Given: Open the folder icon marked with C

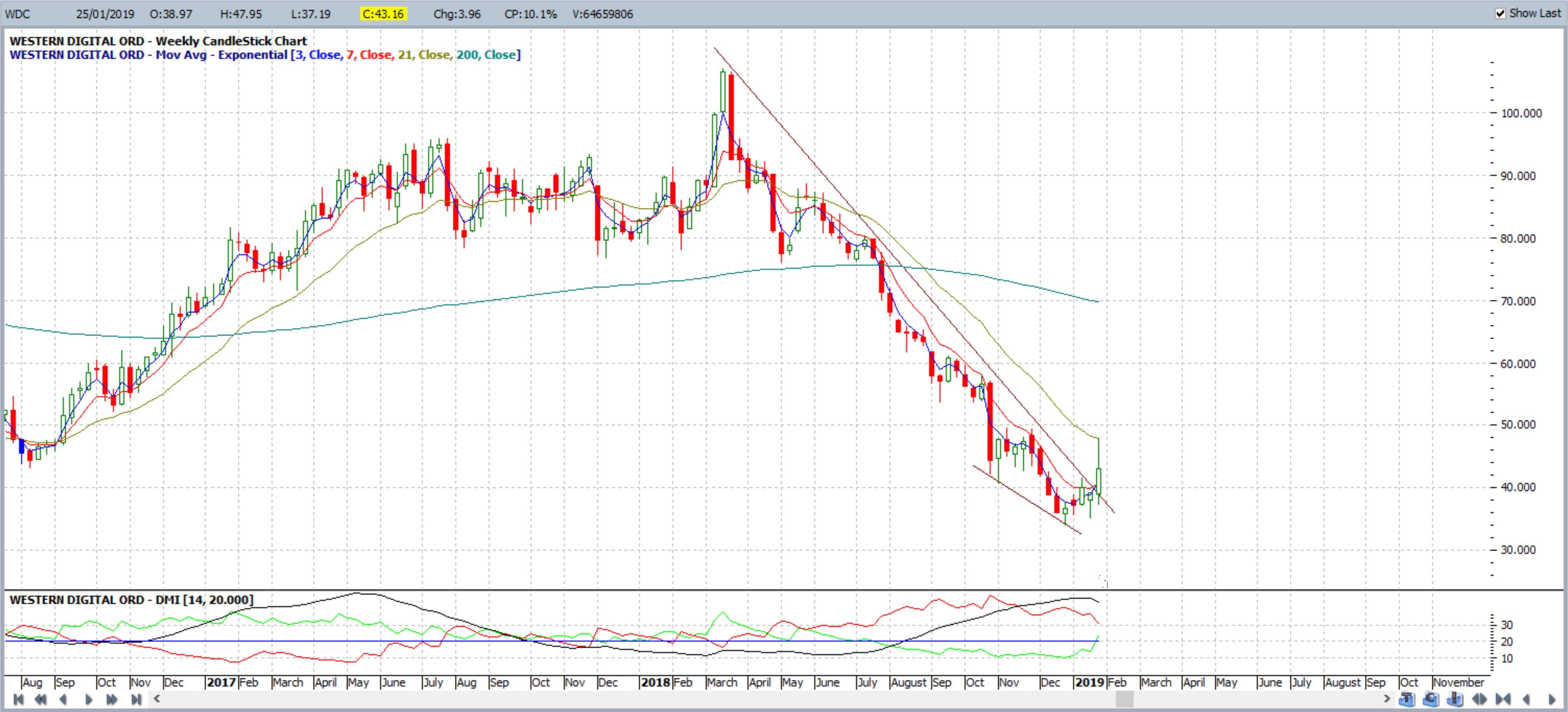Looking at the screenshot, I should pyautogui.click(x=1431, y=699).
